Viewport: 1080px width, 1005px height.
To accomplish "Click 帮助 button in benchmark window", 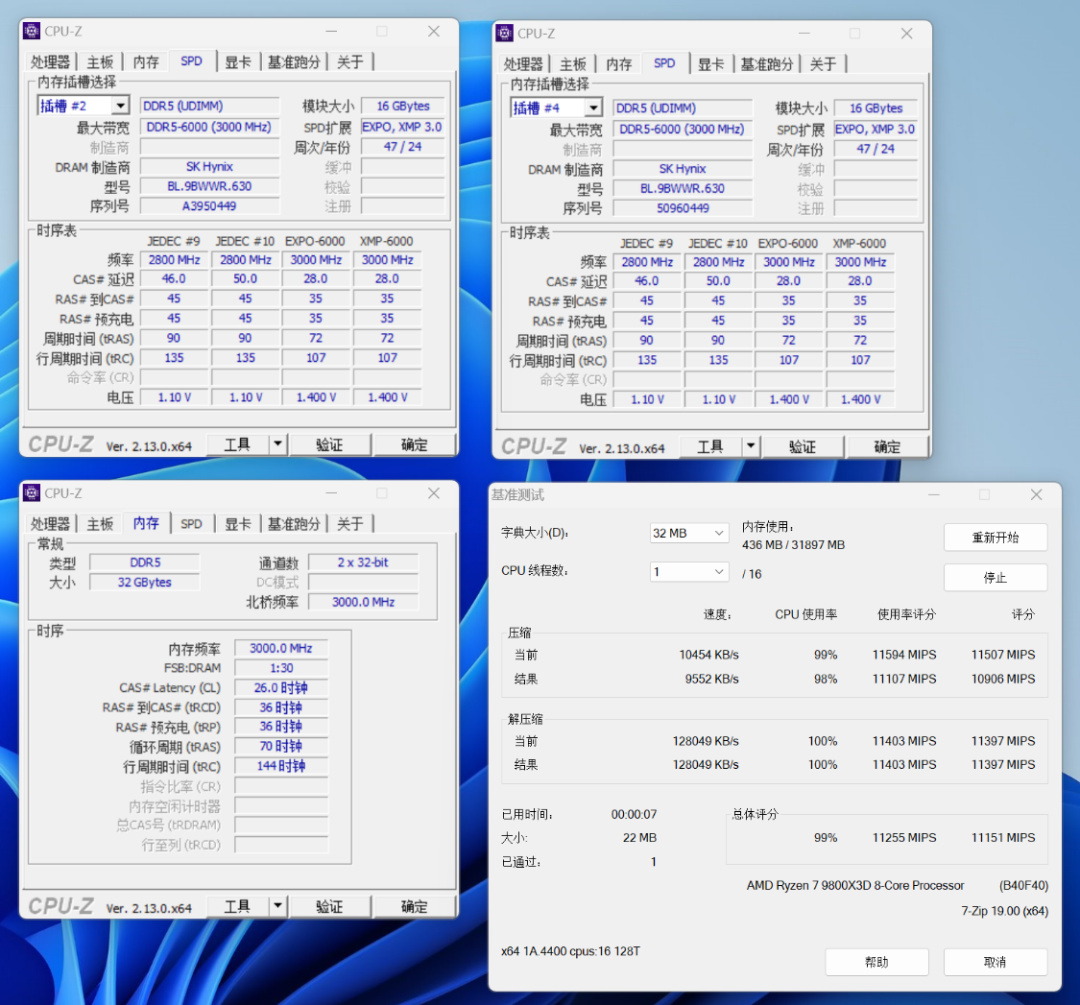I will point(877,962).
